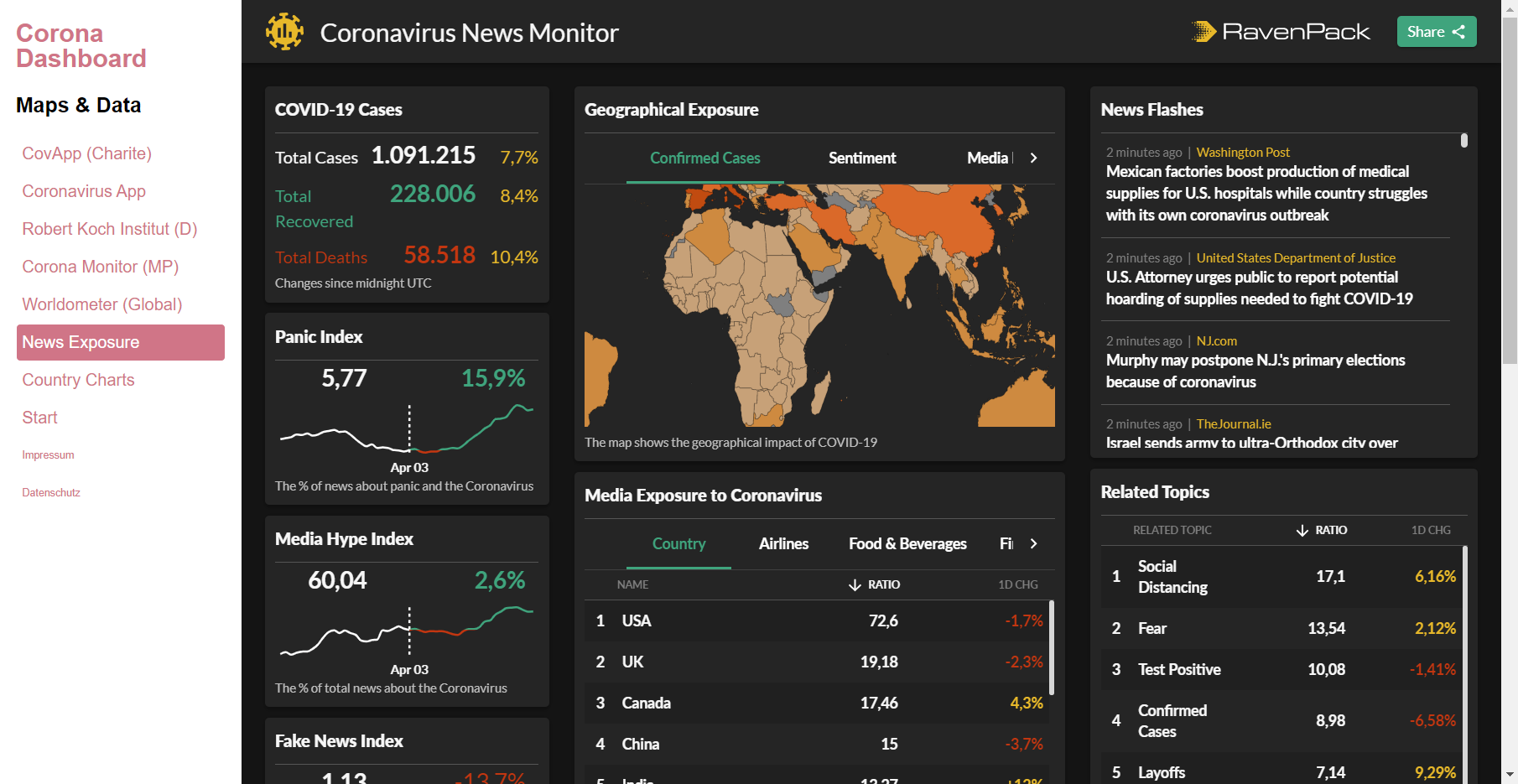Click the share icon inside the Share button
Image resolution: width=1518 pixels, height=784 pixels.
click(x=1459, y=31)
